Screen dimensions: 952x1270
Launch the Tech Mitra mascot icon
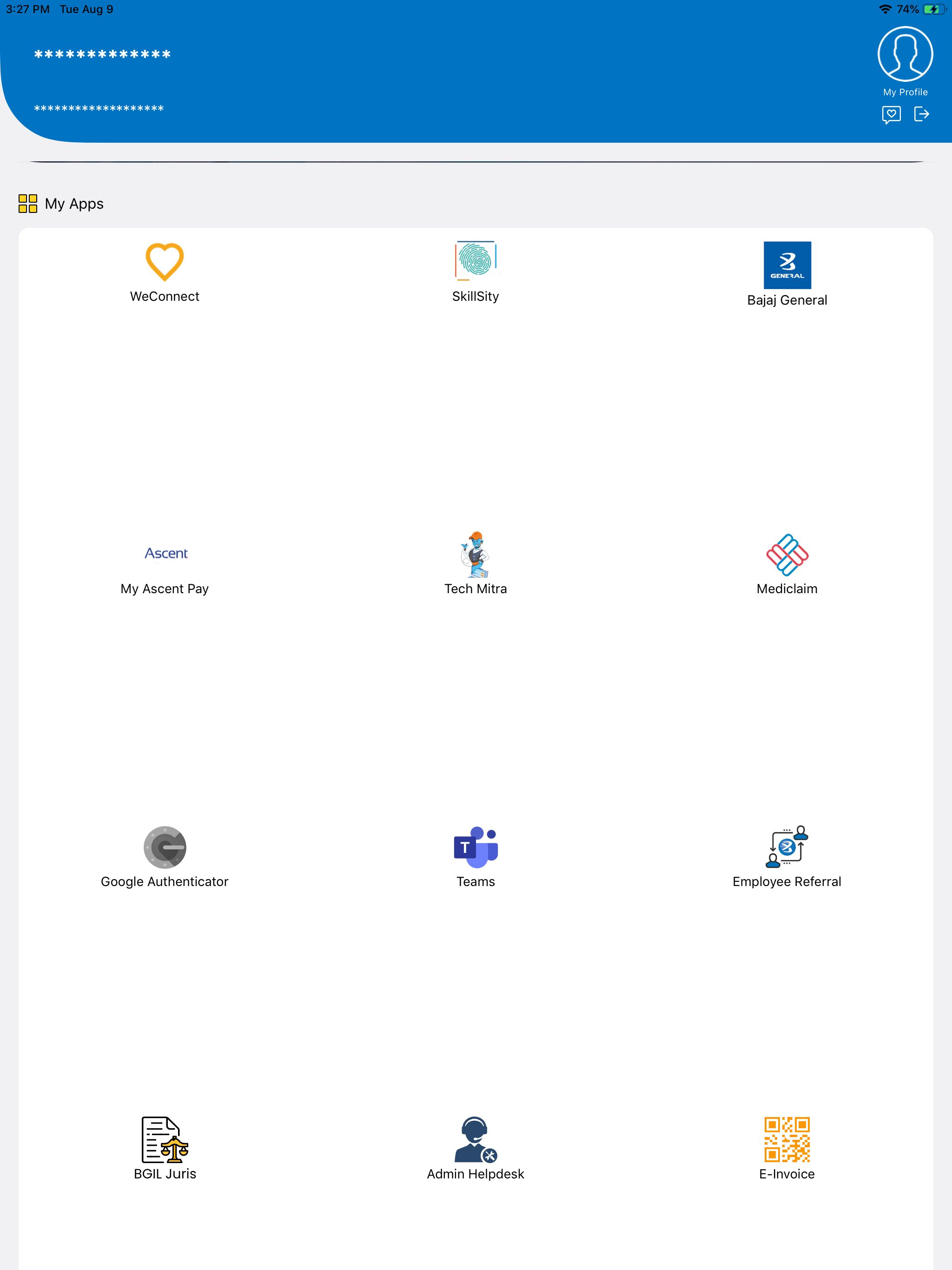pos(476,554)
